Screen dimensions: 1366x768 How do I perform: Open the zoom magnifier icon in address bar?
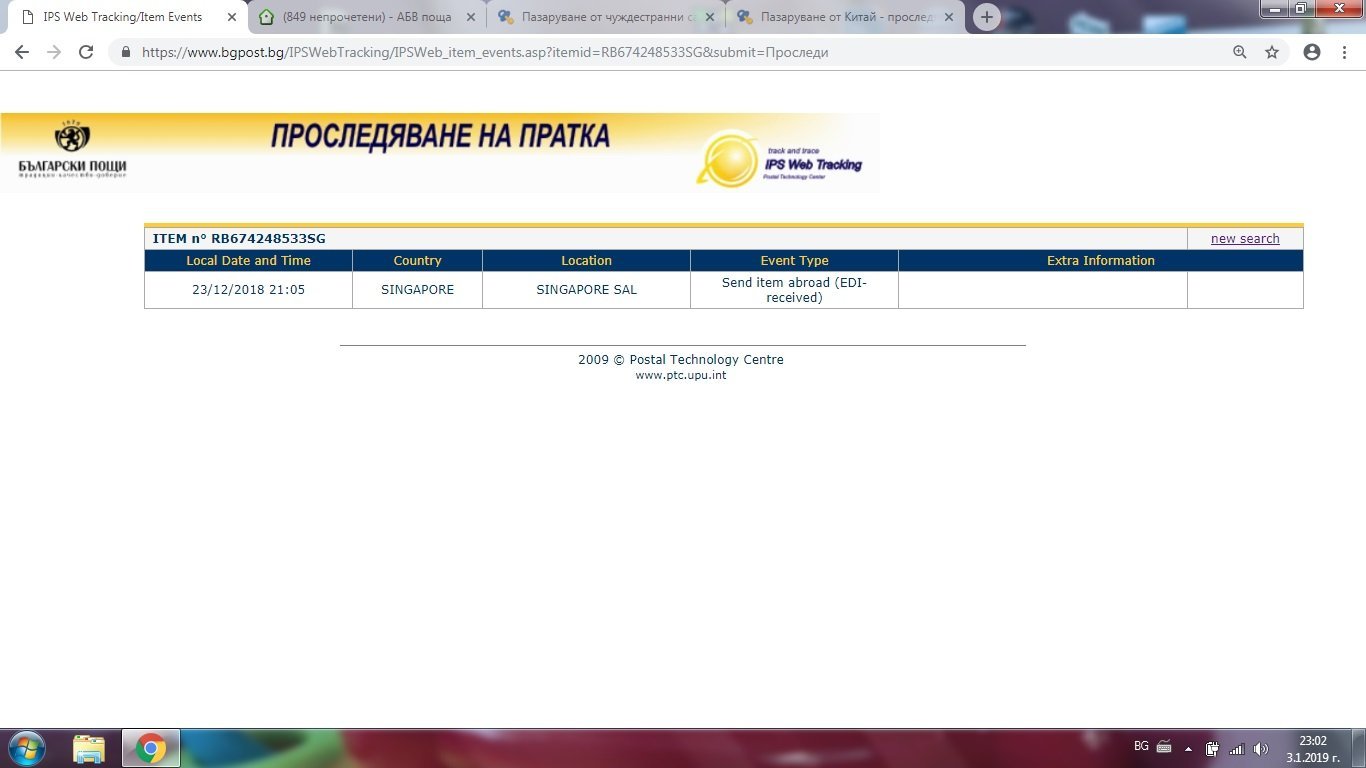[1240, 52]
